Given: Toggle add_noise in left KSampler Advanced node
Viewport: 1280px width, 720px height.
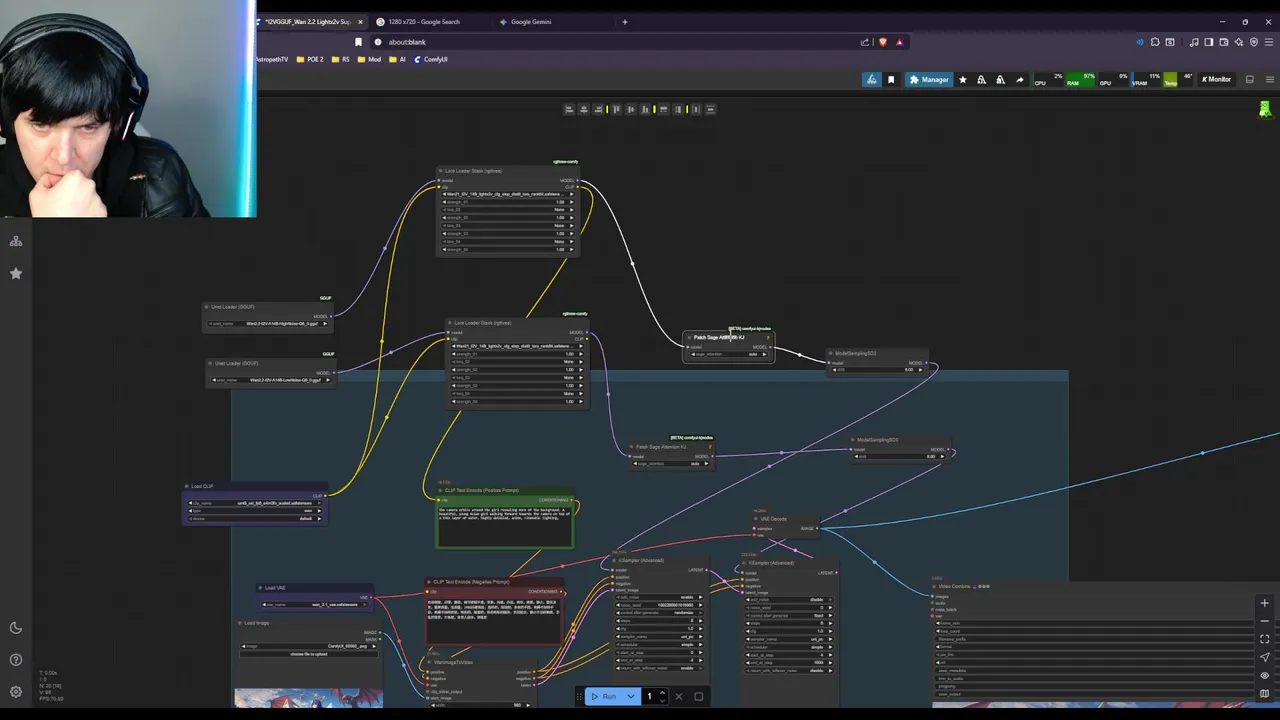Looking at the screenshot, I should [658, 598].
